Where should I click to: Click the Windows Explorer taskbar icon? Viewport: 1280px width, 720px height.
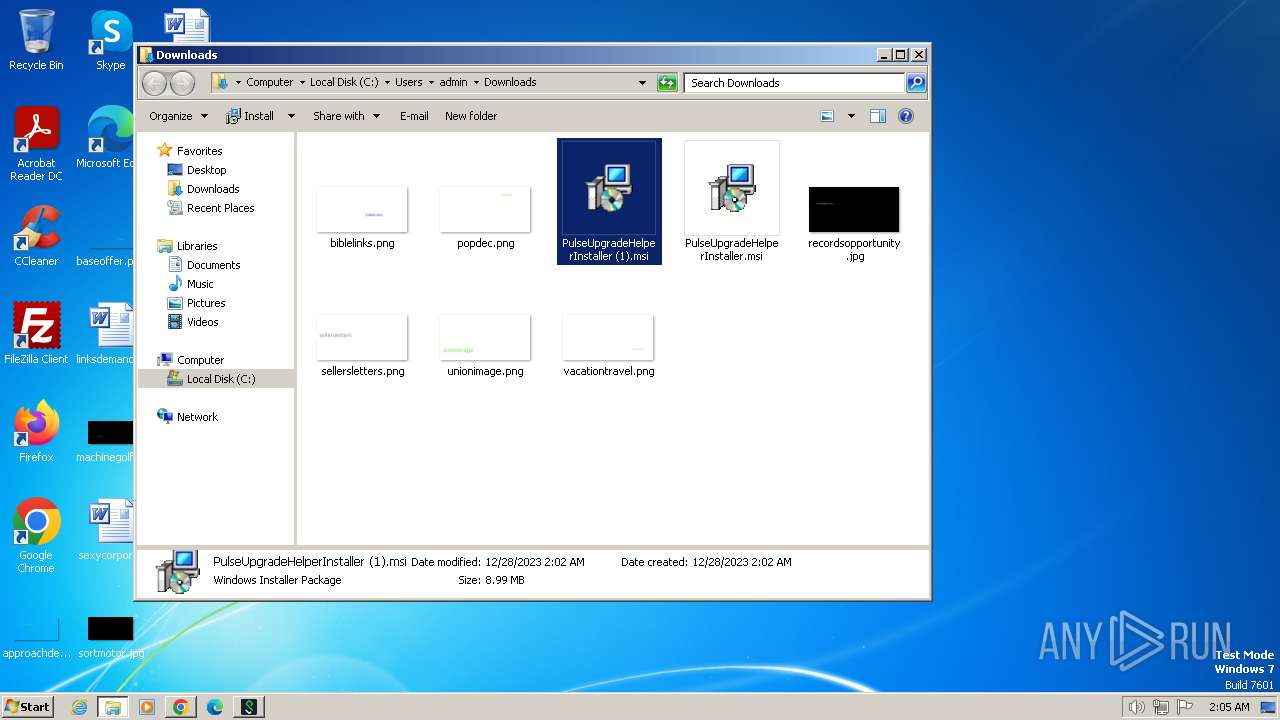(113, 707)
